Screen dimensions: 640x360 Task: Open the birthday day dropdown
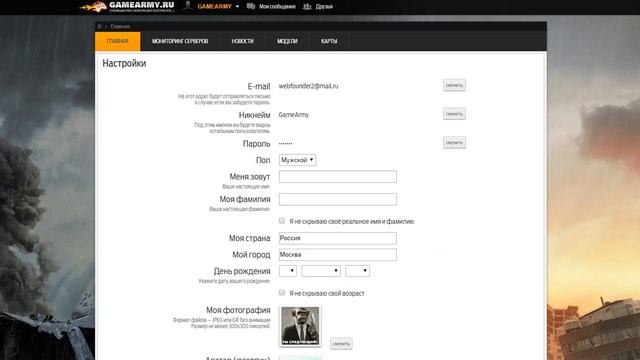(288, 271)
